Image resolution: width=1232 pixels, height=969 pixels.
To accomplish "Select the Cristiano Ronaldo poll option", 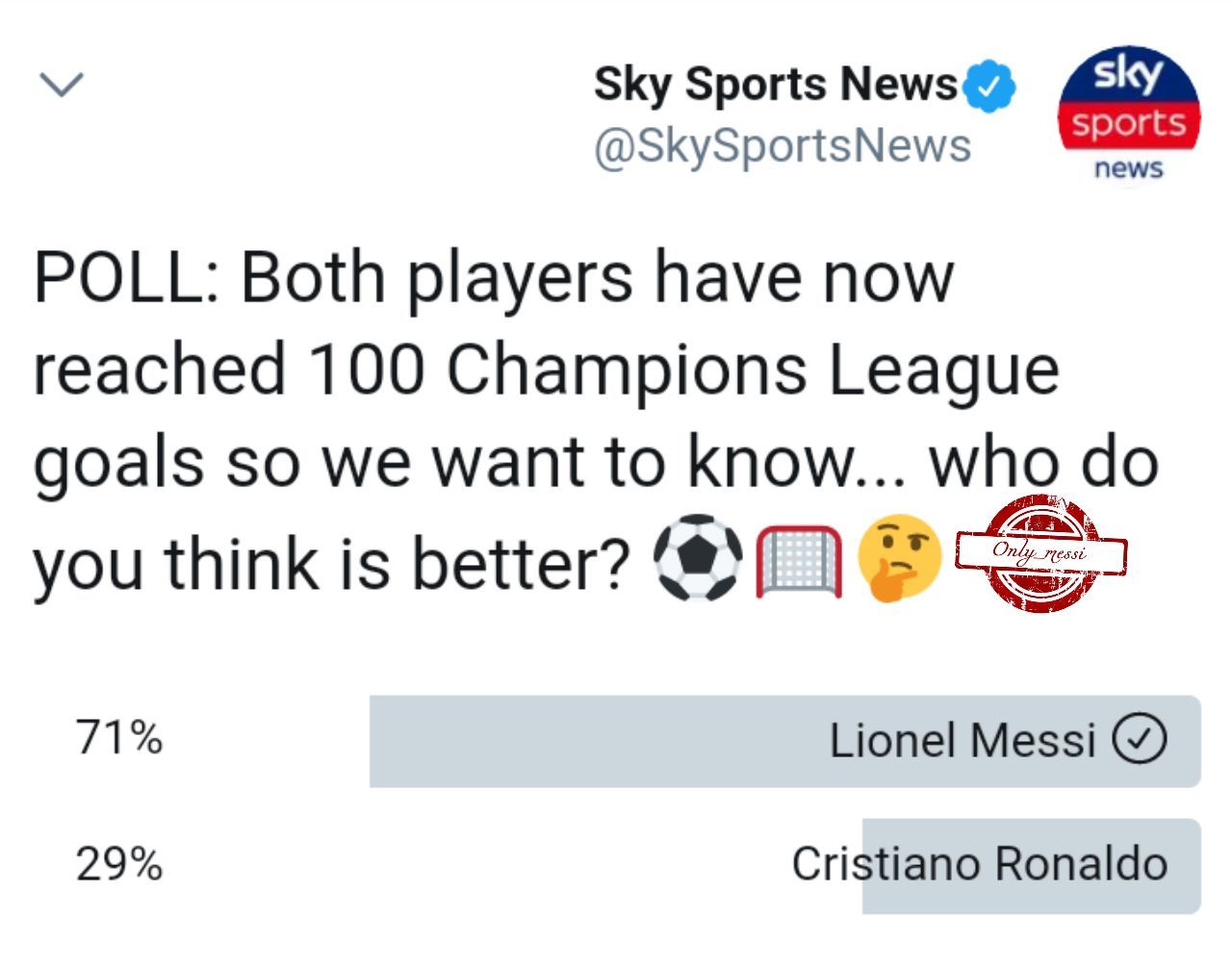I will [x=616, y=865].
